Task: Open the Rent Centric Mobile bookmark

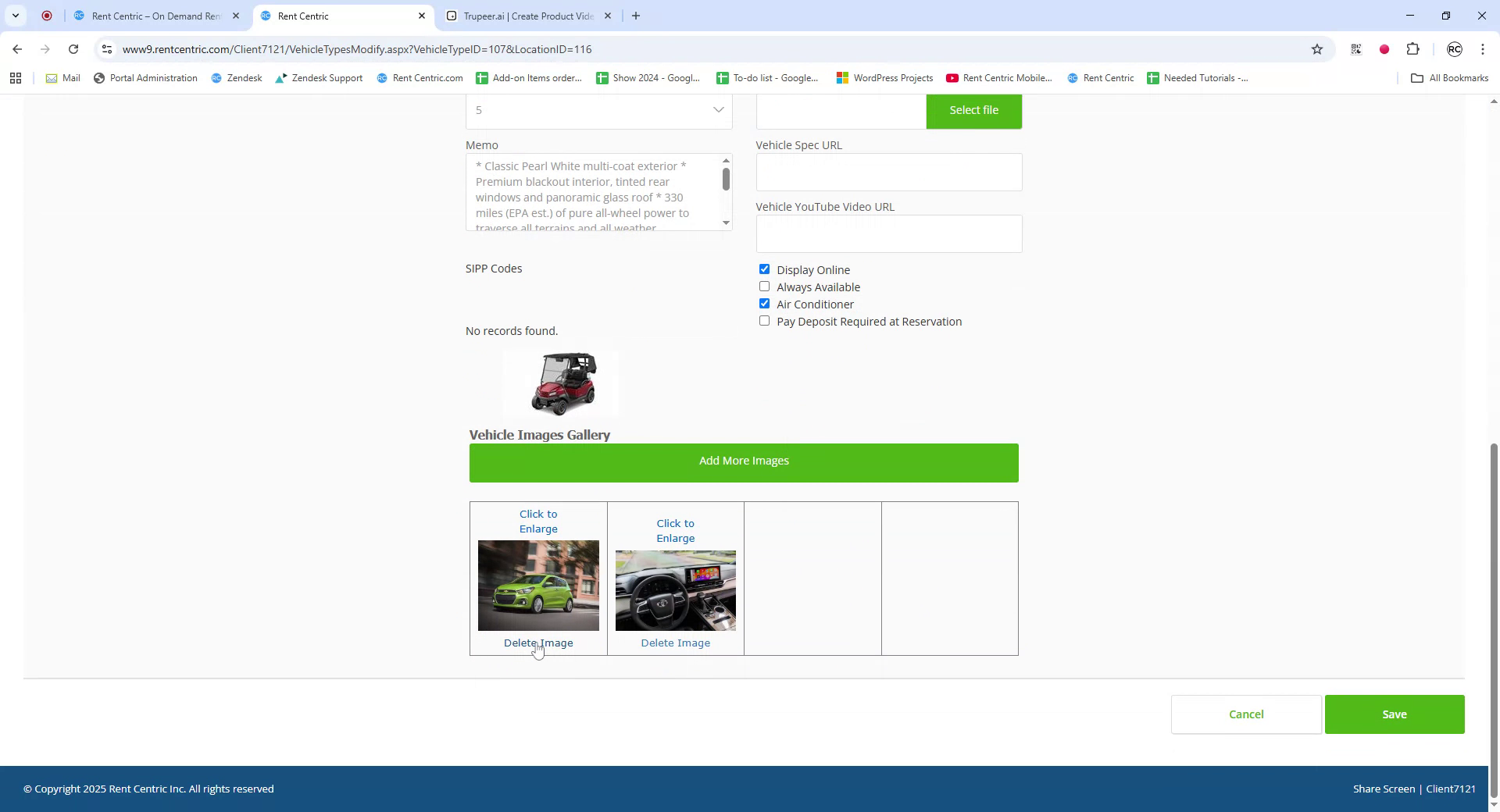Action: (x=998, y=77)
